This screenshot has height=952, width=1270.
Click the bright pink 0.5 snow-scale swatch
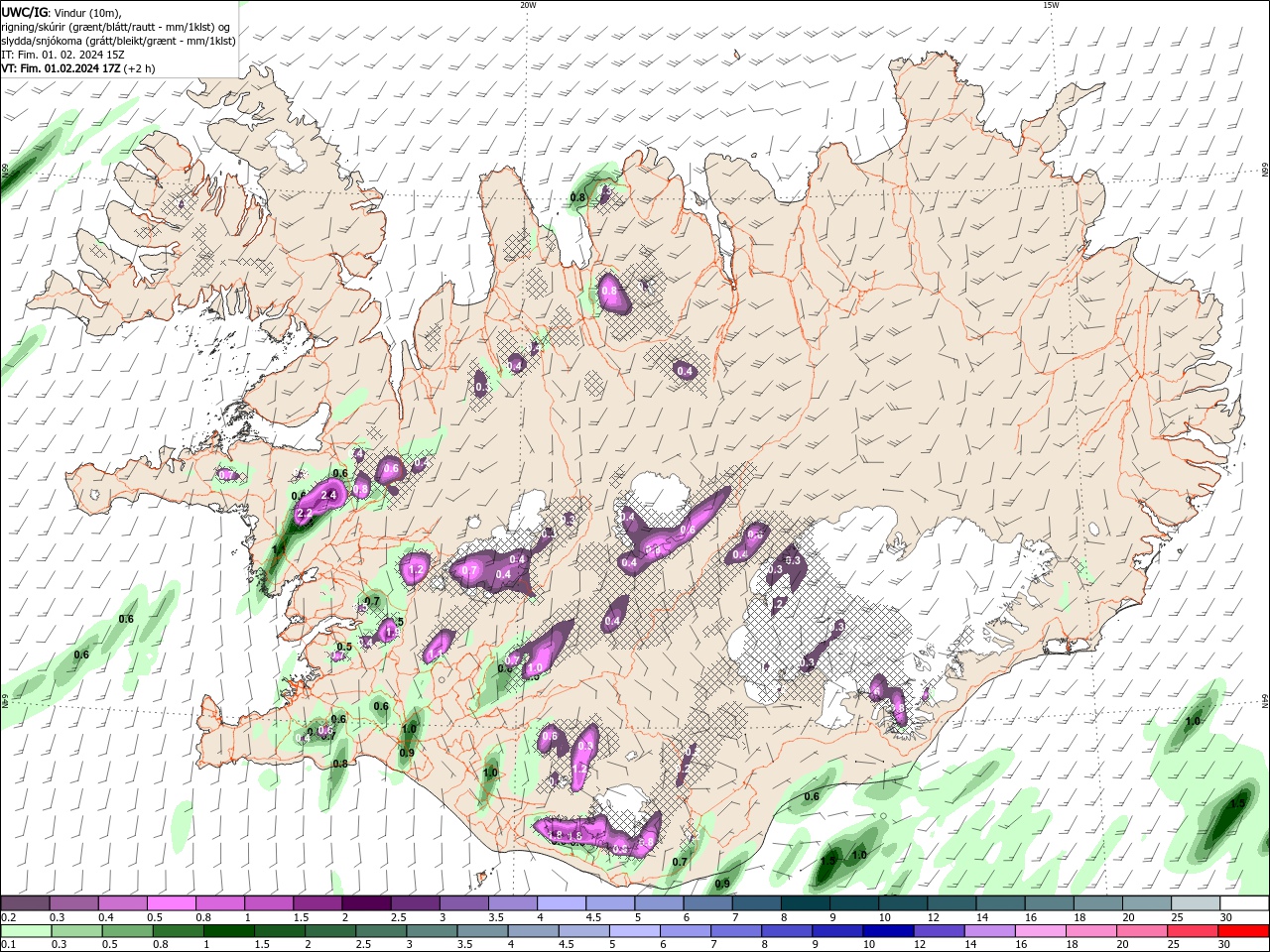click(x=171, y=903)
